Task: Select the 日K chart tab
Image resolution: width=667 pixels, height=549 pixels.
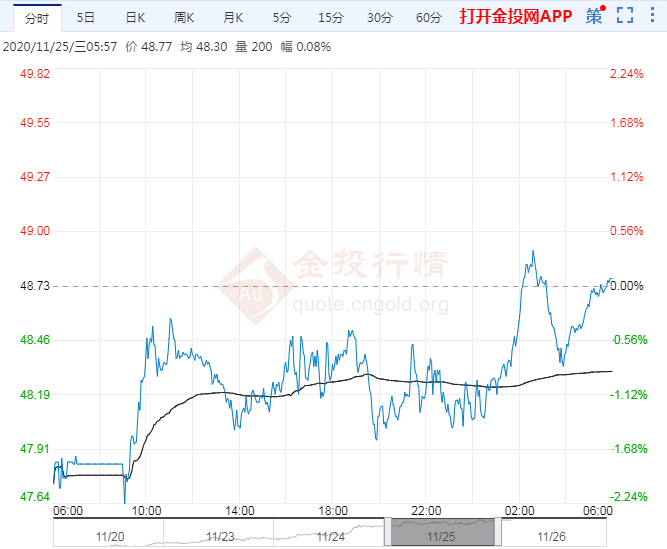Action: (135, 17)
